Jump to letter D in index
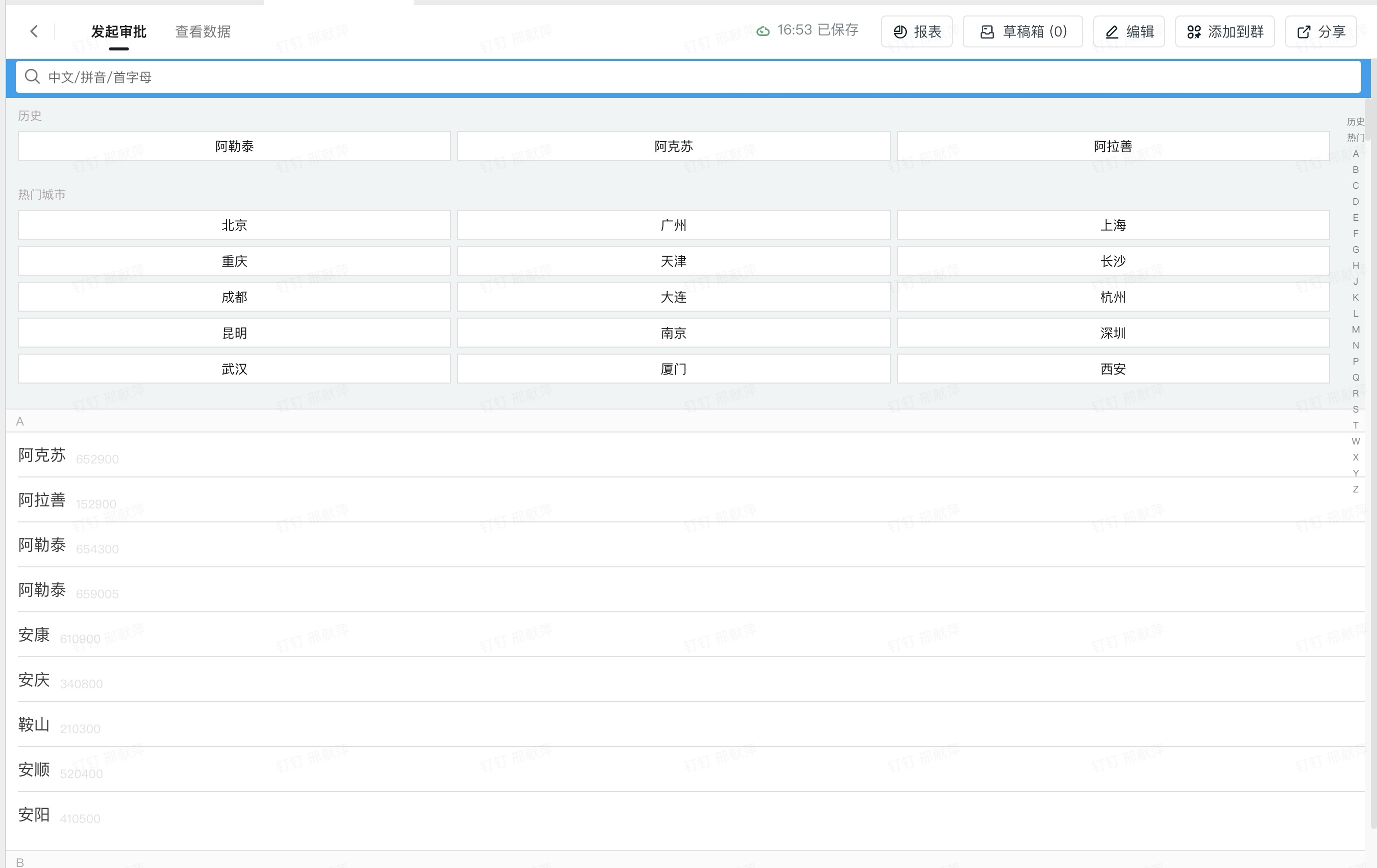The width and height of the screenshot is (1377, 868). [x=1356, y=202]
